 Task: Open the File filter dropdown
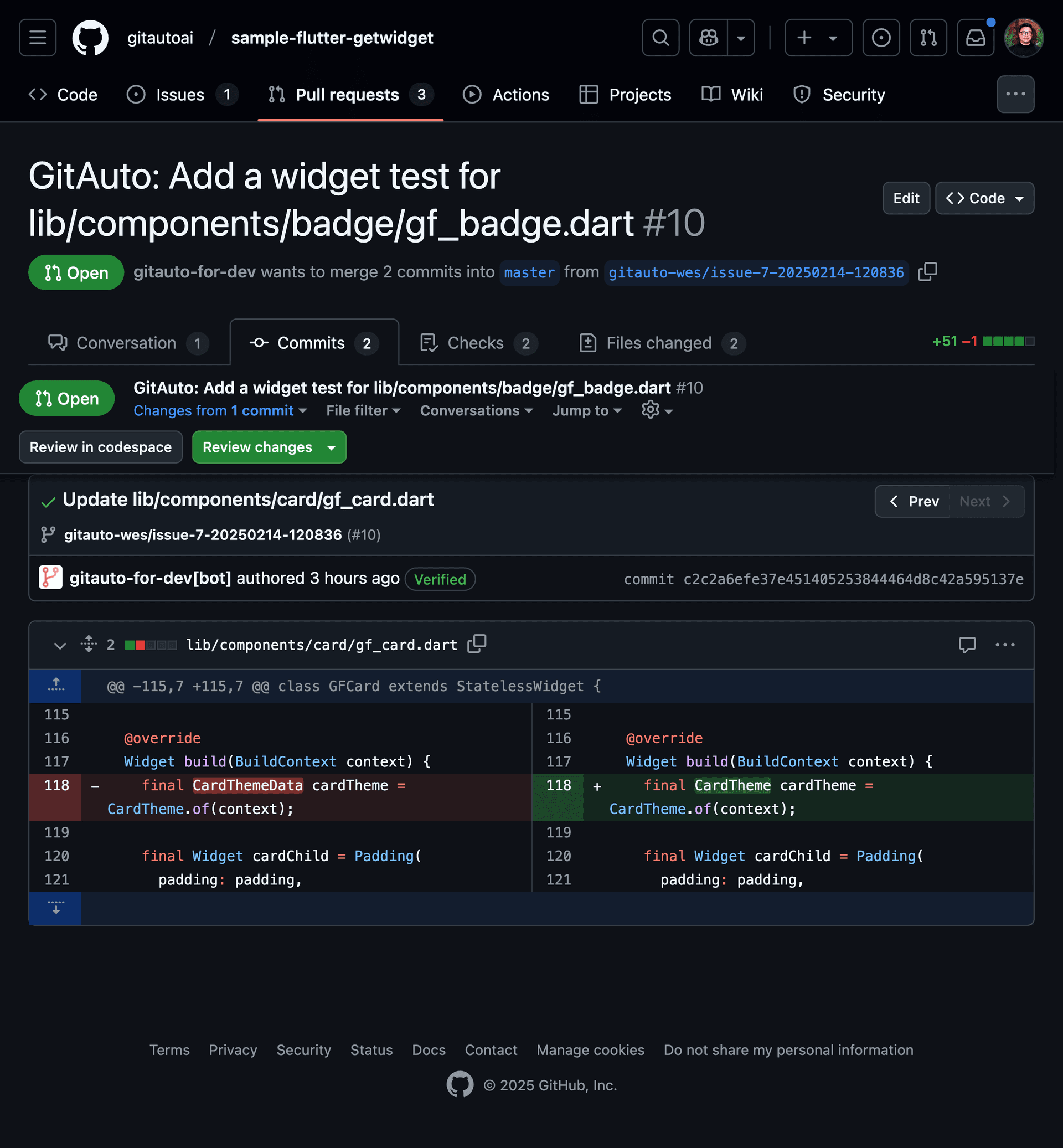coord(363,410)
